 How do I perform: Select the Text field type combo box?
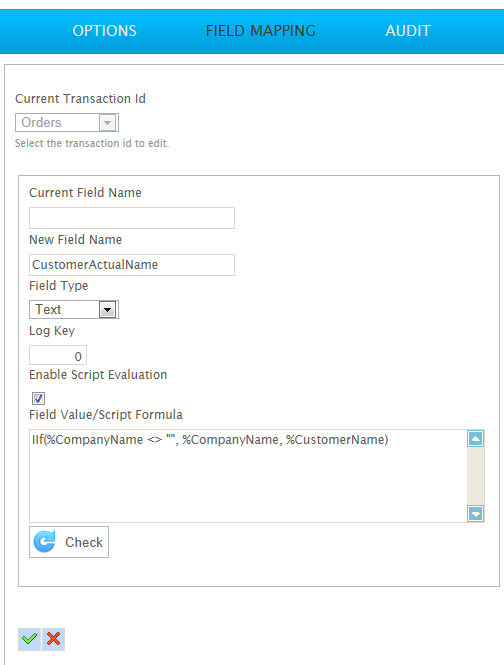(74, 310)
